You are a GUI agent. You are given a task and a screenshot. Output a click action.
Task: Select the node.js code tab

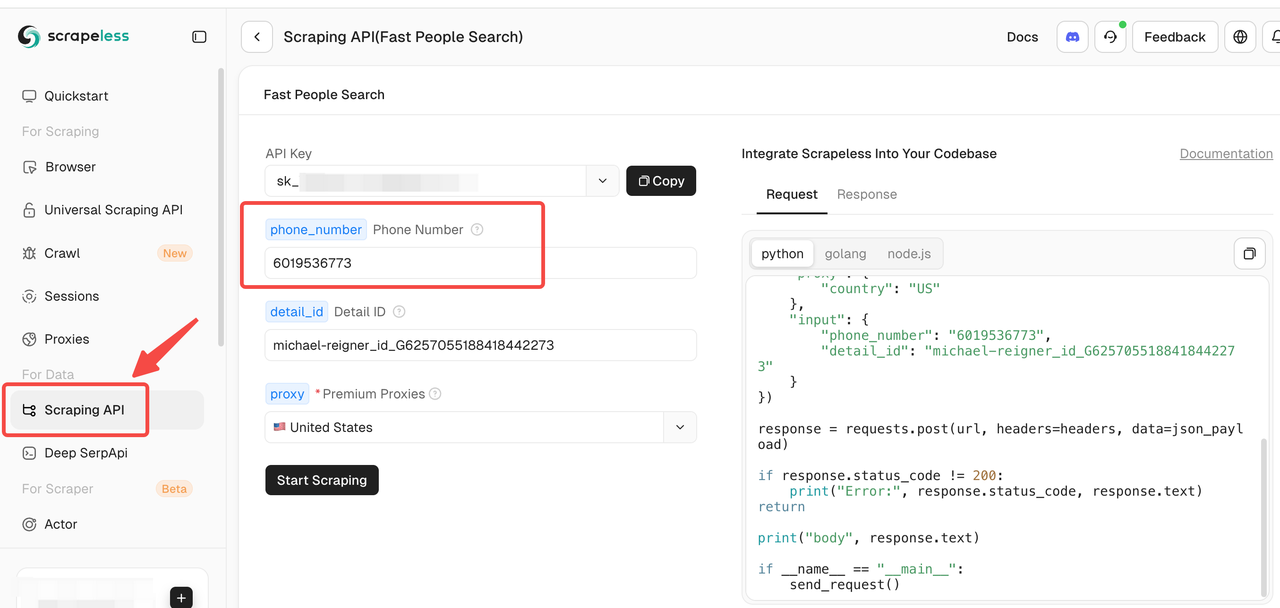[x=909, y=254]
